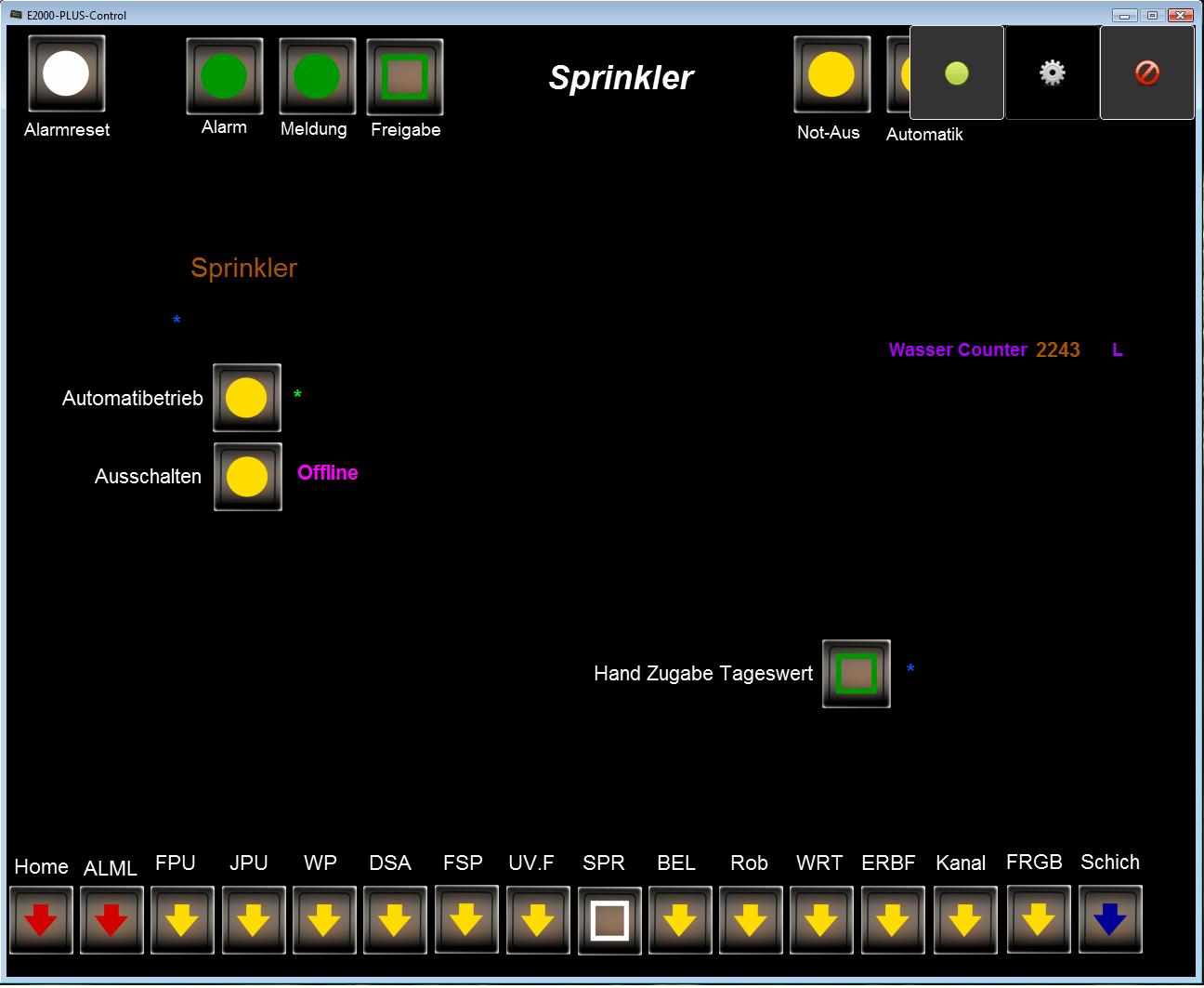The height and width of the screenshot is (988, 1204).
Task: Click the green Meldung indicator
Action: tap(317, 76)
